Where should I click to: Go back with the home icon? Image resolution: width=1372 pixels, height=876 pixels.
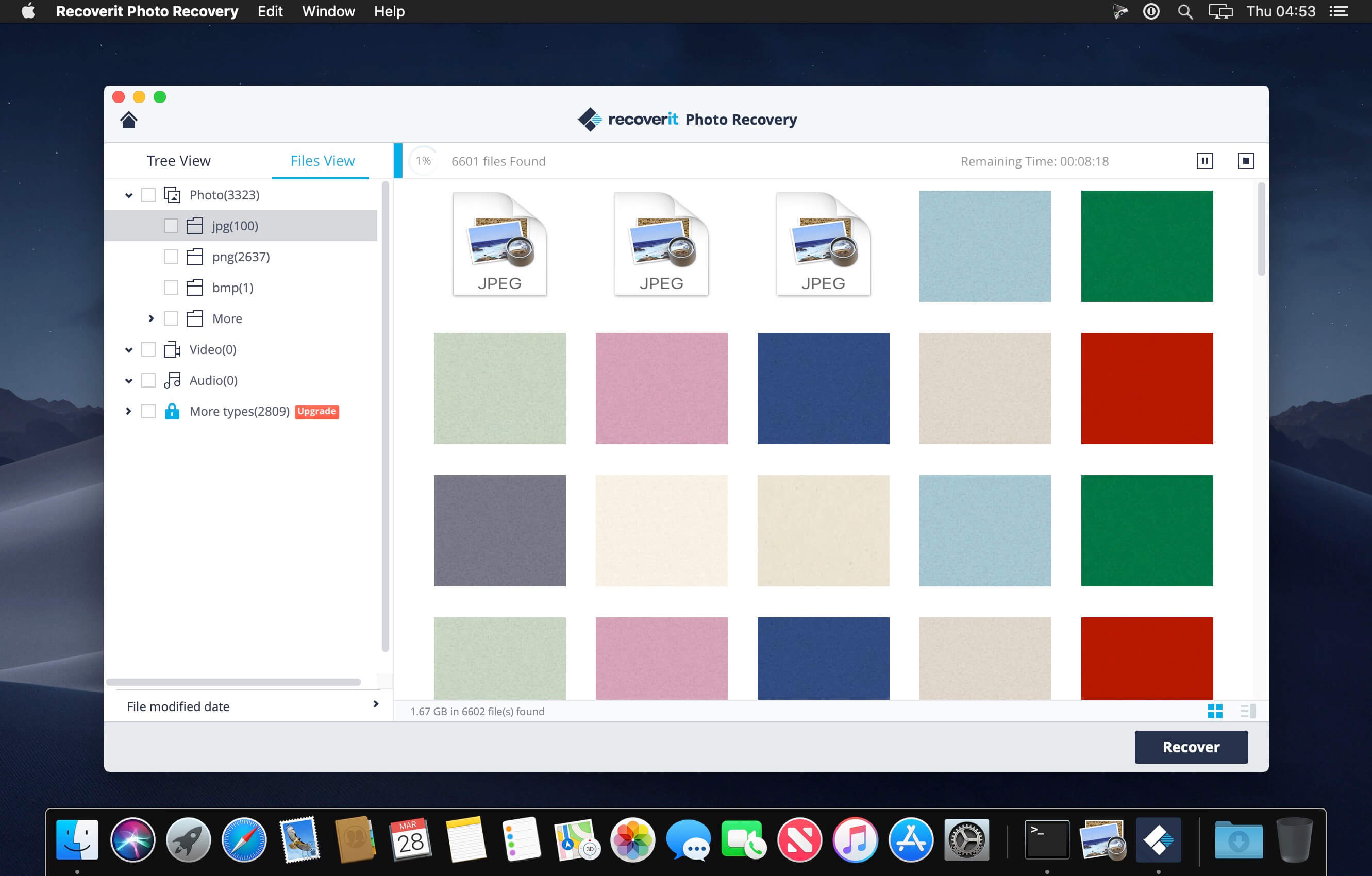[x=129, y=120]
